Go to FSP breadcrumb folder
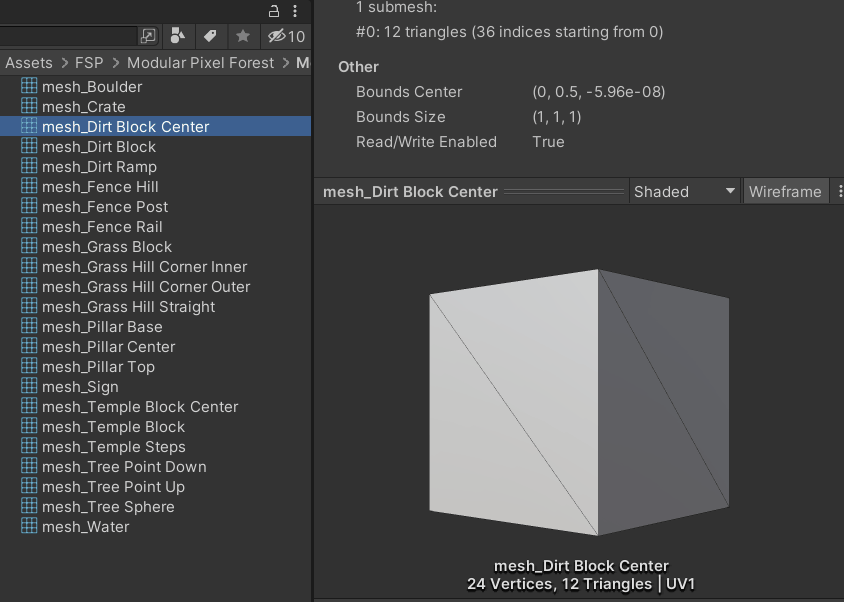844x602 pixels. coord(89,63)
